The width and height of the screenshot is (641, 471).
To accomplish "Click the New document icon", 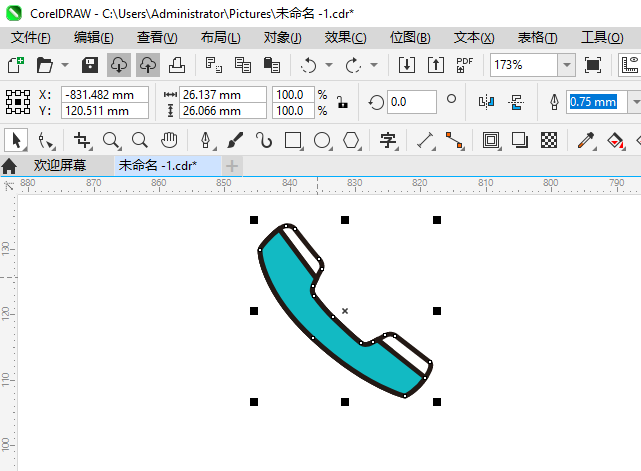I will pyautogui.click(x=16, y=65).
